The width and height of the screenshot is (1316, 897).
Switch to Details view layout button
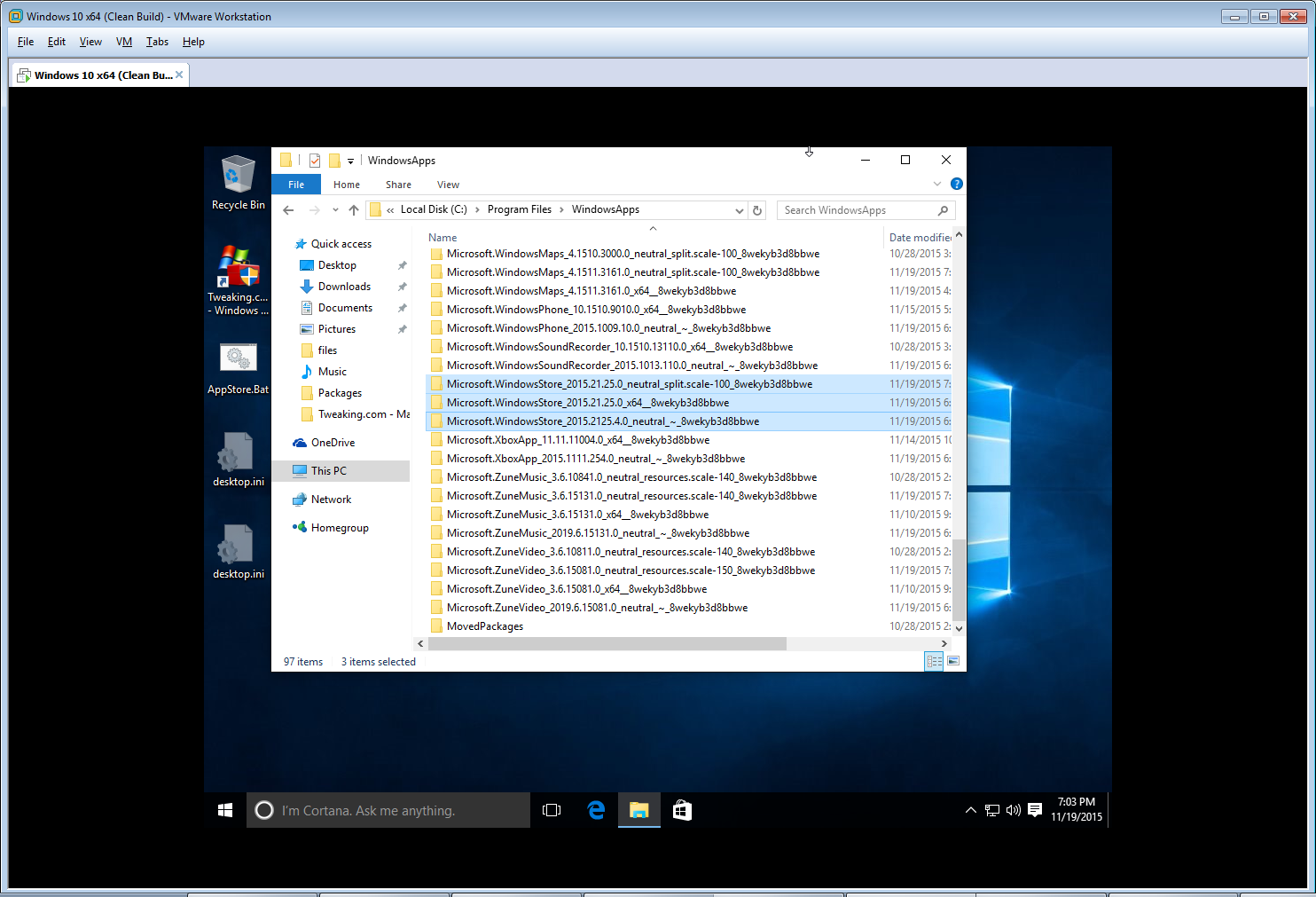[x=933, y=661]
